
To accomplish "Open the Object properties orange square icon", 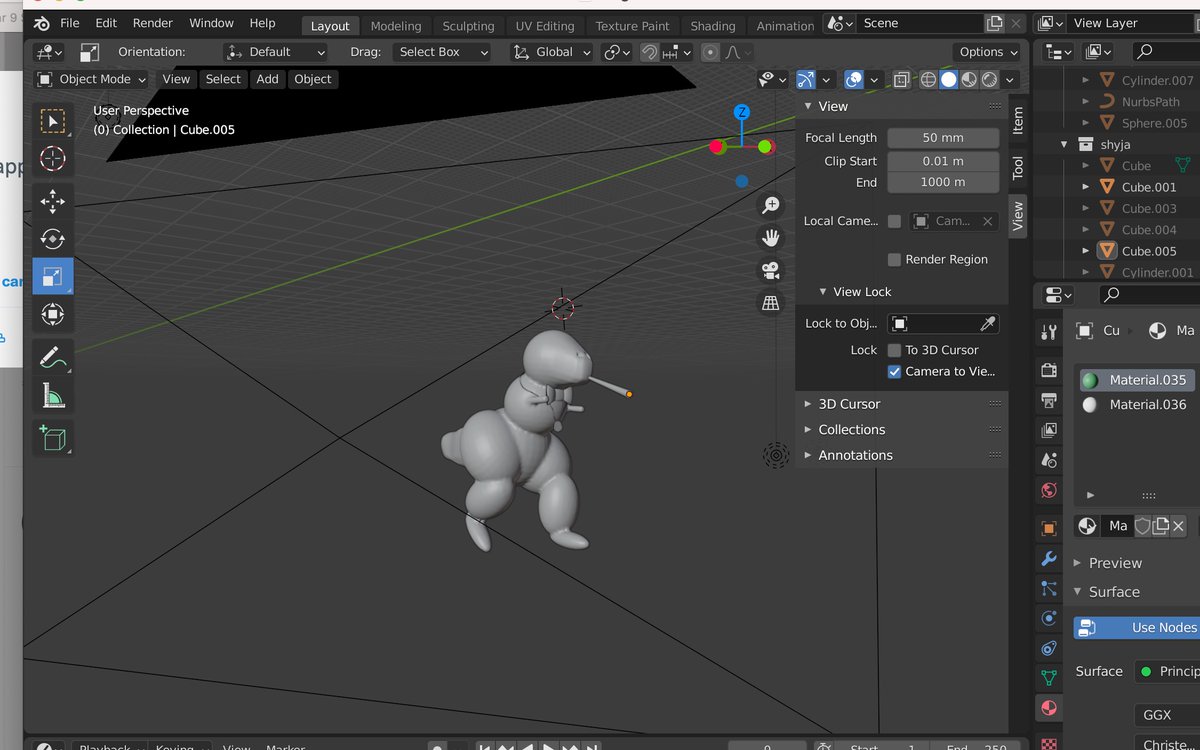I will pyautogui.click(x=1049, y=528).
